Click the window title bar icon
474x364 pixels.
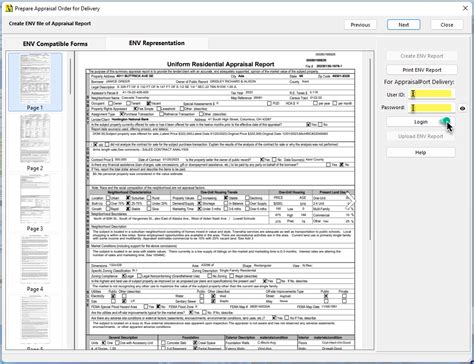coord(9,8)
